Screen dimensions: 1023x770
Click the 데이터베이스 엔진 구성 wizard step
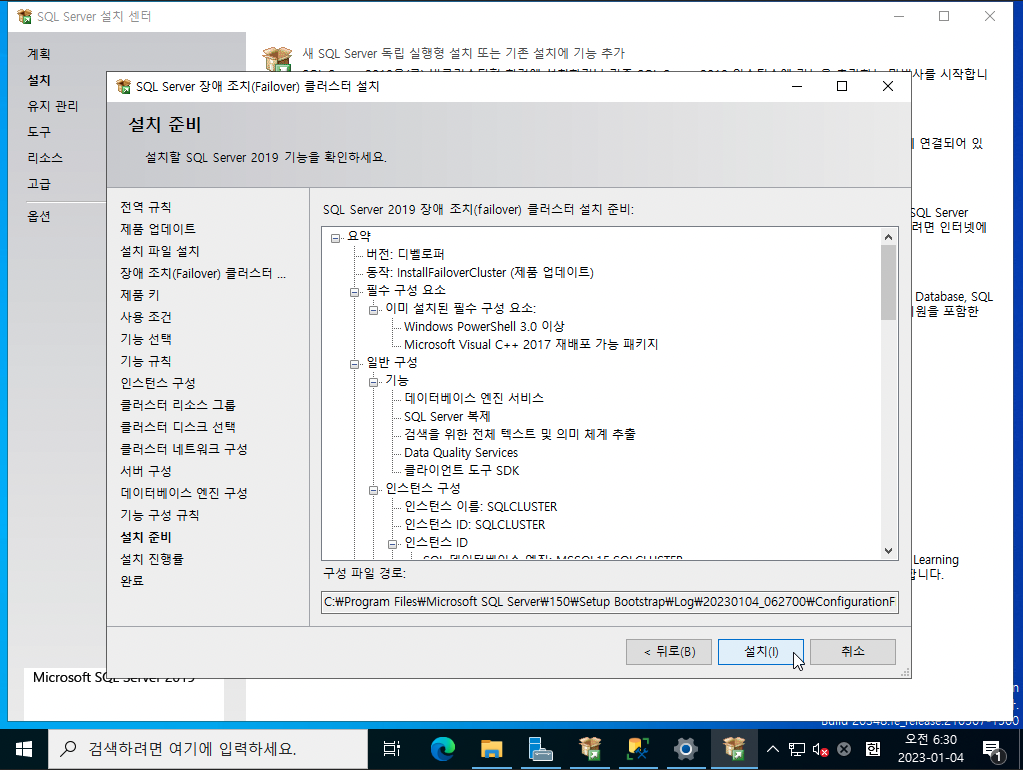click(183, 493)
